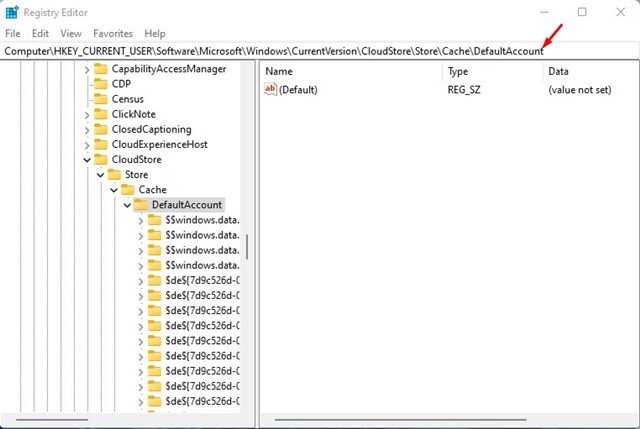Click the key tree vertical scrollbar thumb

[247, 247]
